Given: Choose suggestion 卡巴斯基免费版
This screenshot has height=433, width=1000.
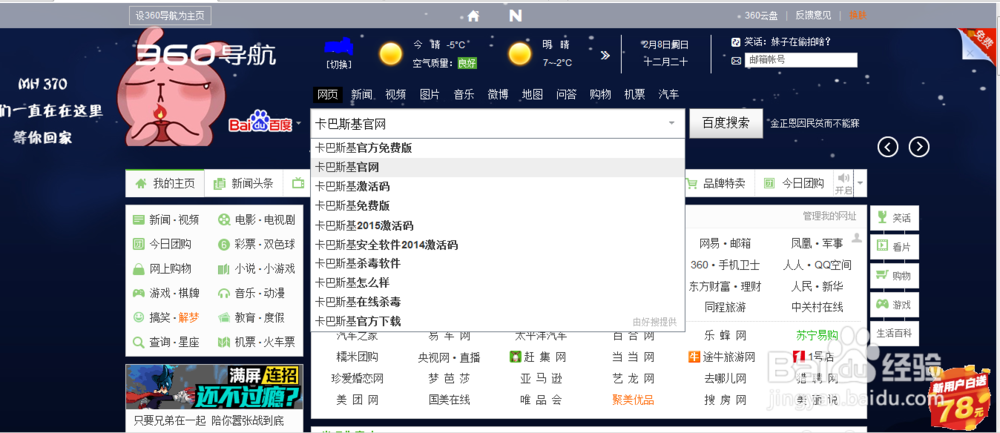Looking at the screenshot, I should (497, 206).
